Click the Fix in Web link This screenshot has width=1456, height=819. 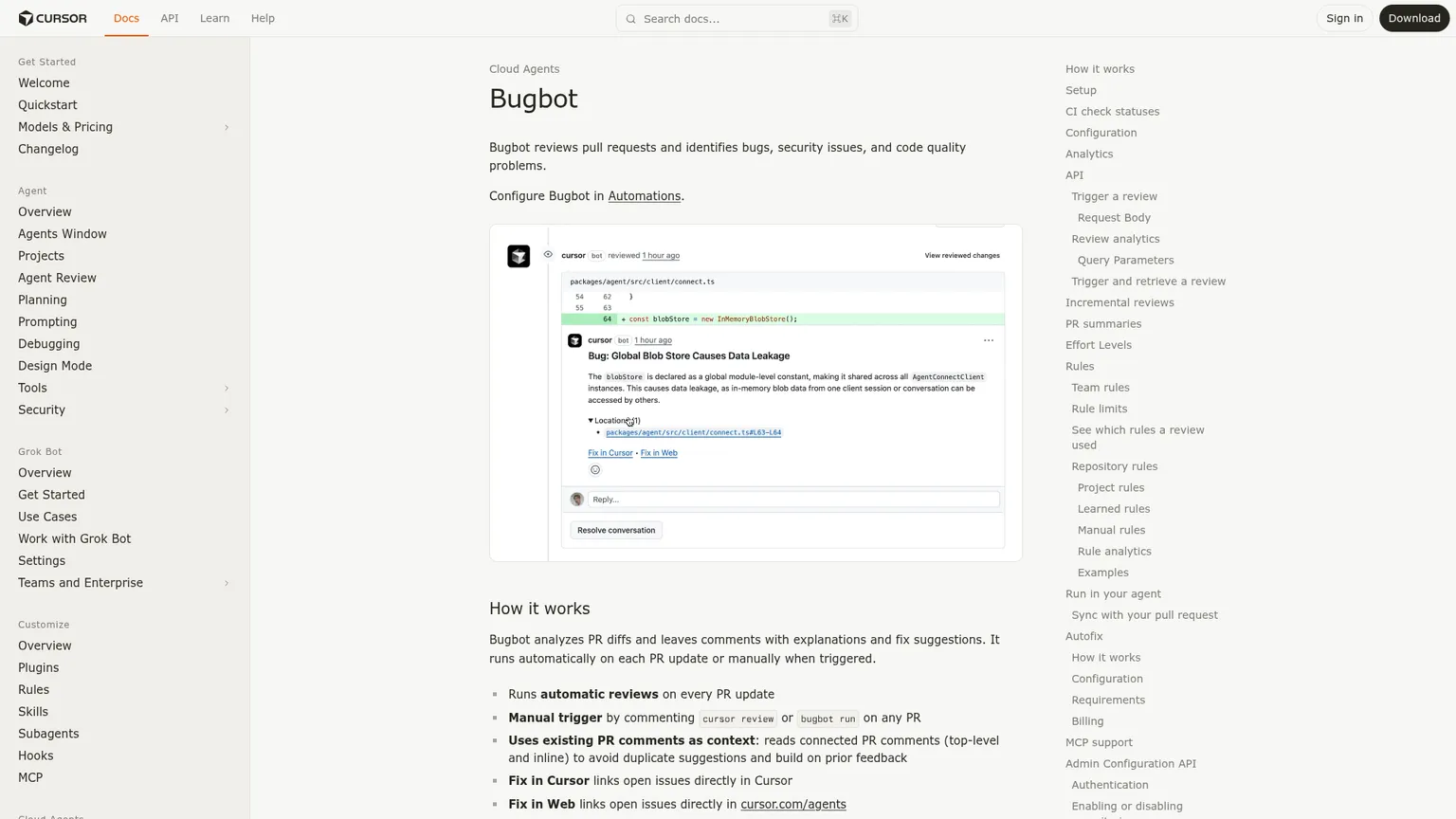(x=659, y=453)
